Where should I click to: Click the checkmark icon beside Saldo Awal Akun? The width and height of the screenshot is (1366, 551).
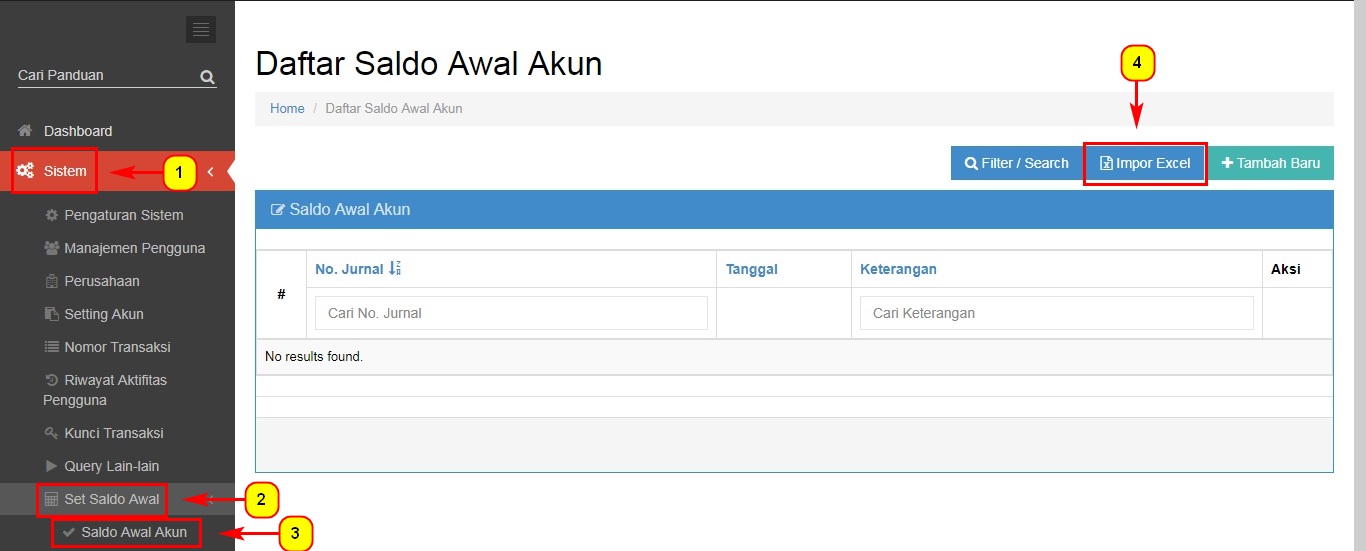pos(69,532)
